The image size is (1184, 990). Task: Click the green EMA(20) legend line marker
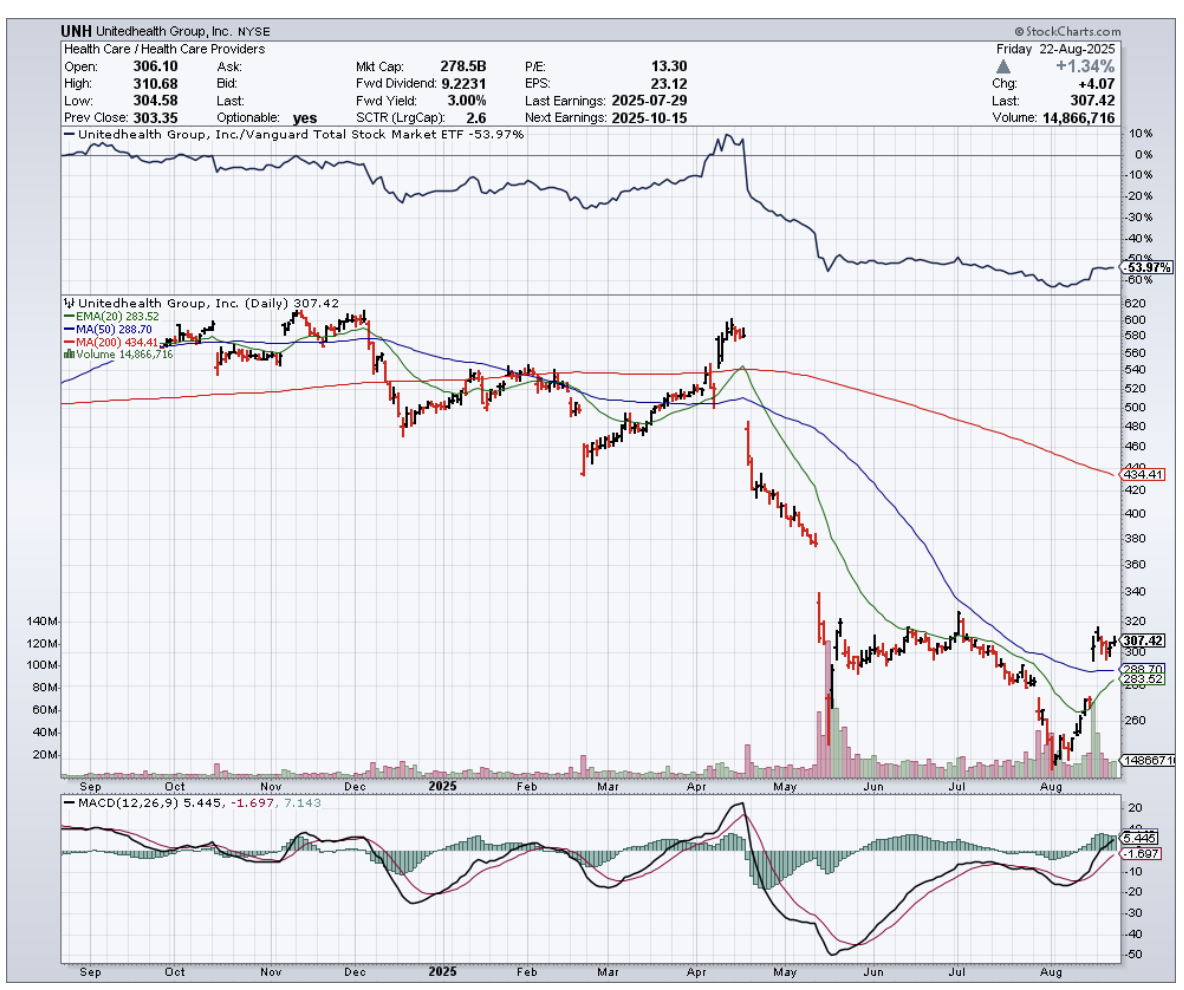pyautogui.click(x=68, y=315)
